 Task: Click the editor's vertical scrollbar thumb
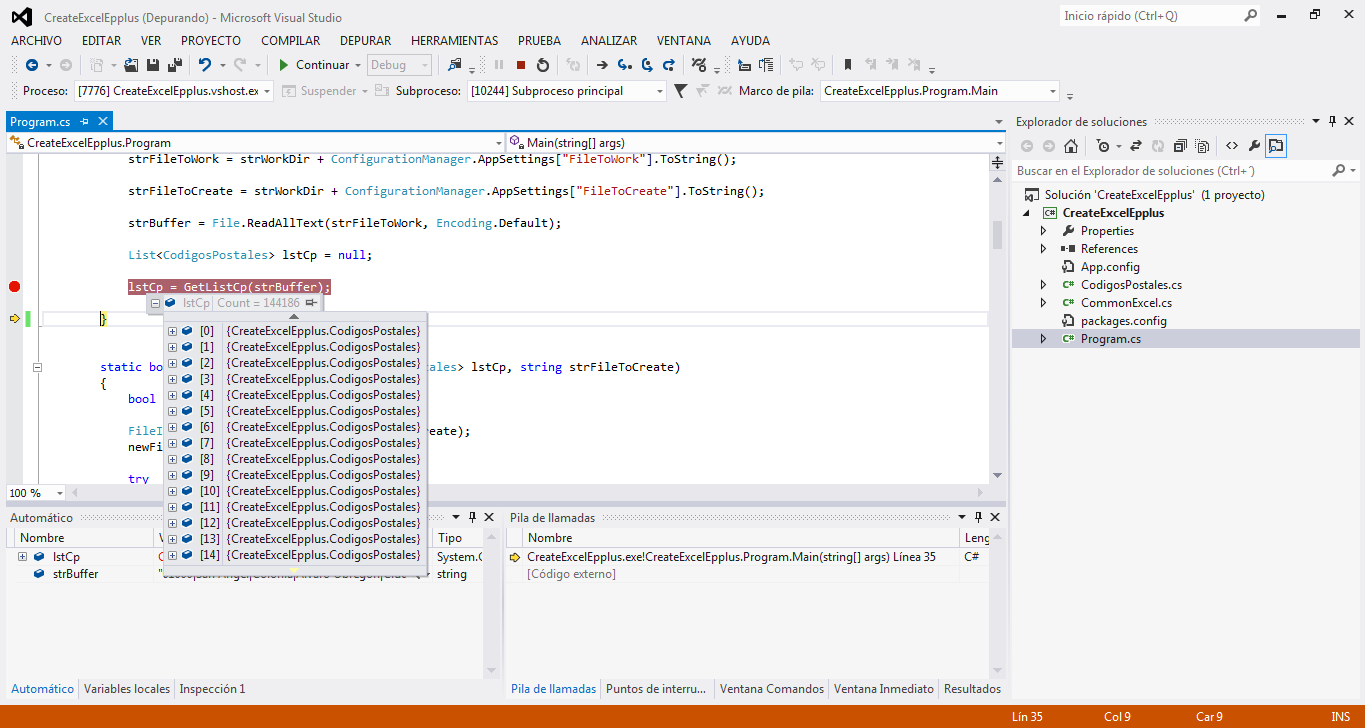pos(997,235)
